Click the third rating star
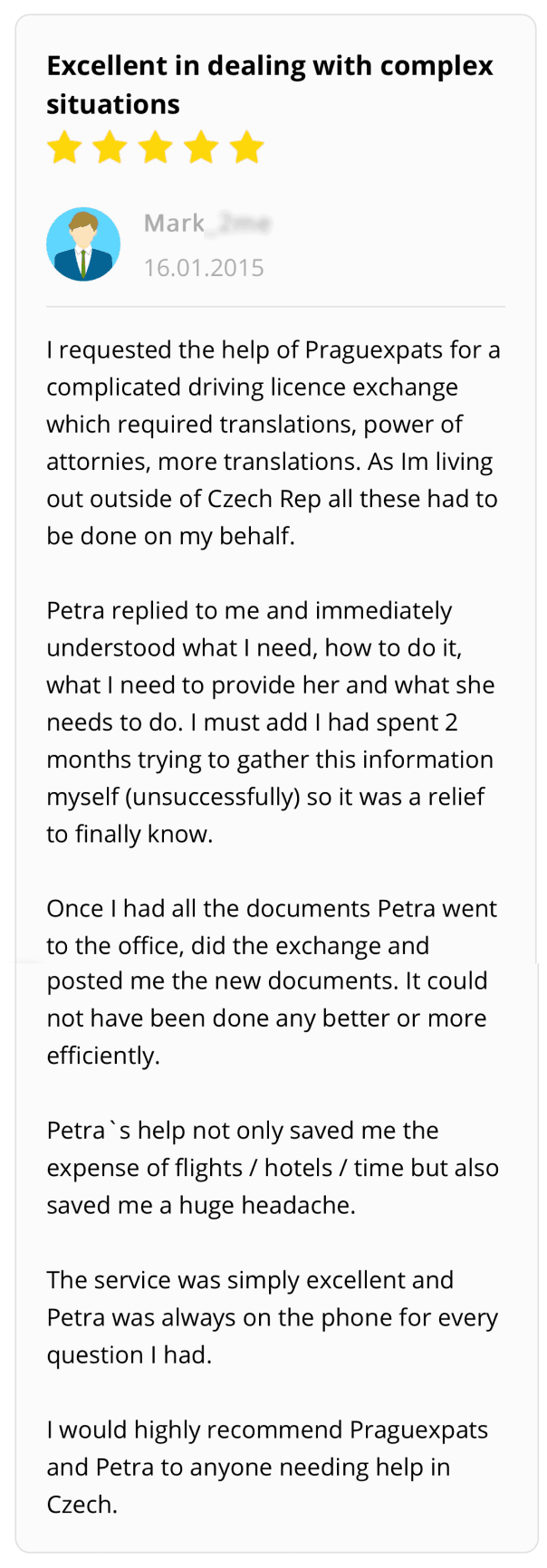This screenshot has height=1568, width=547. pos(156,148)
